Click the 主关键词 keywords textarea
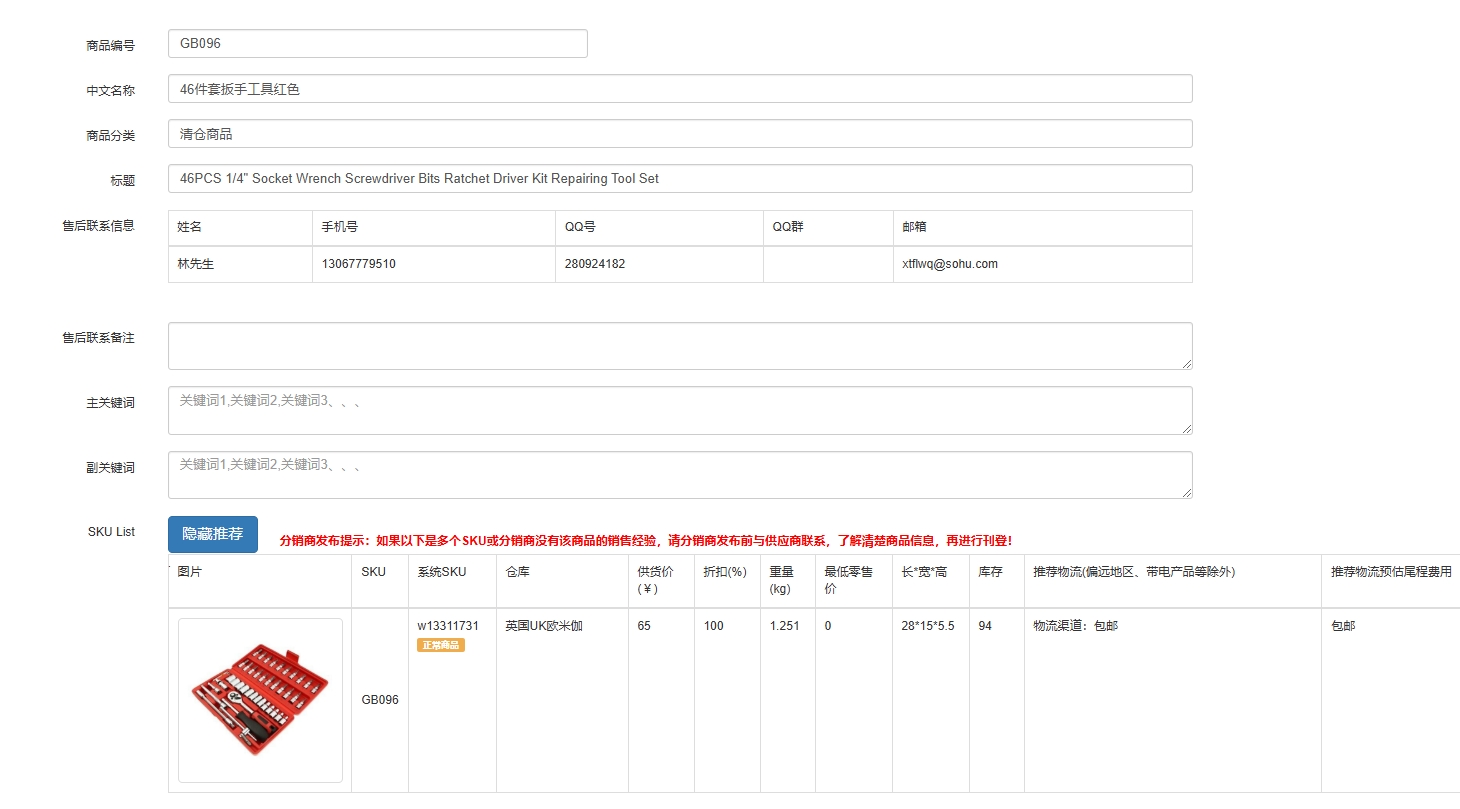Screen dimensions: 1460x809 click(x=680, y=410)
